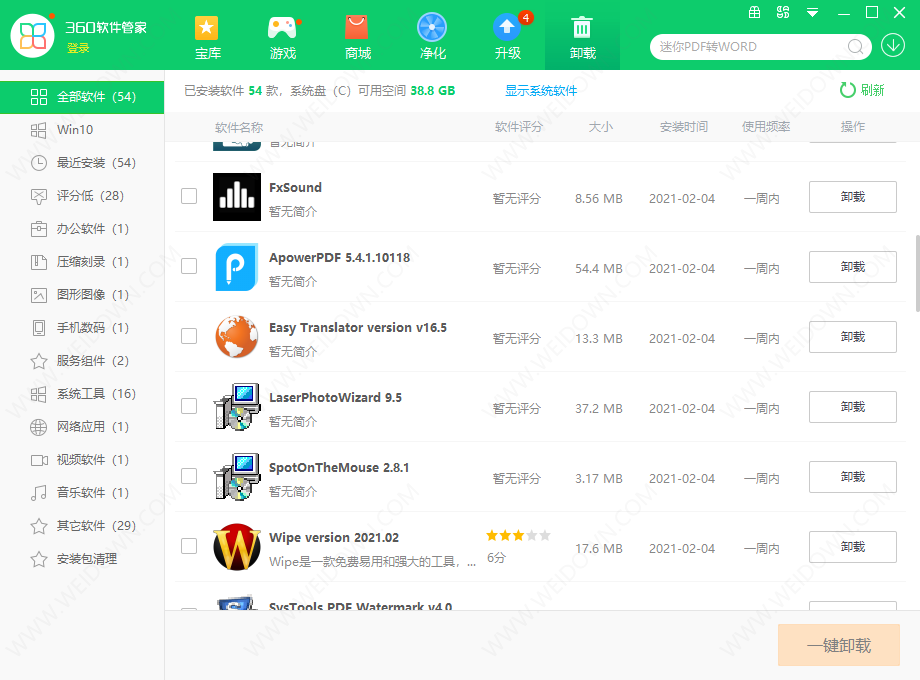Select 图形图像 (1) category
The image size is (920, 680).
click(82, 295)
